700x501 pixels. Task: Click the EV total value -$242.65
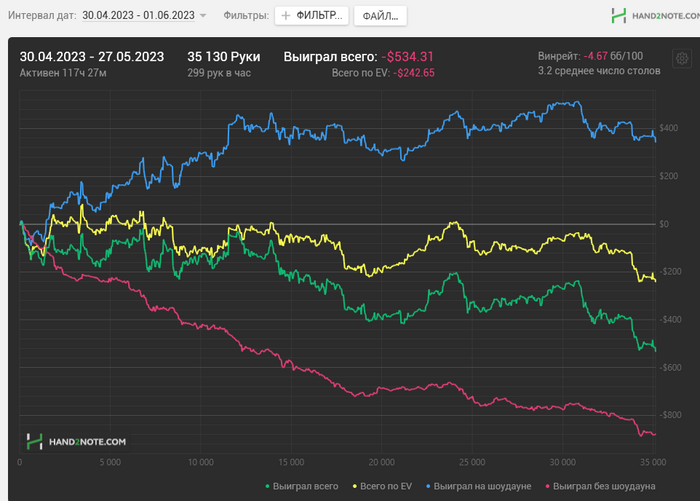click(x=421, y=73)
